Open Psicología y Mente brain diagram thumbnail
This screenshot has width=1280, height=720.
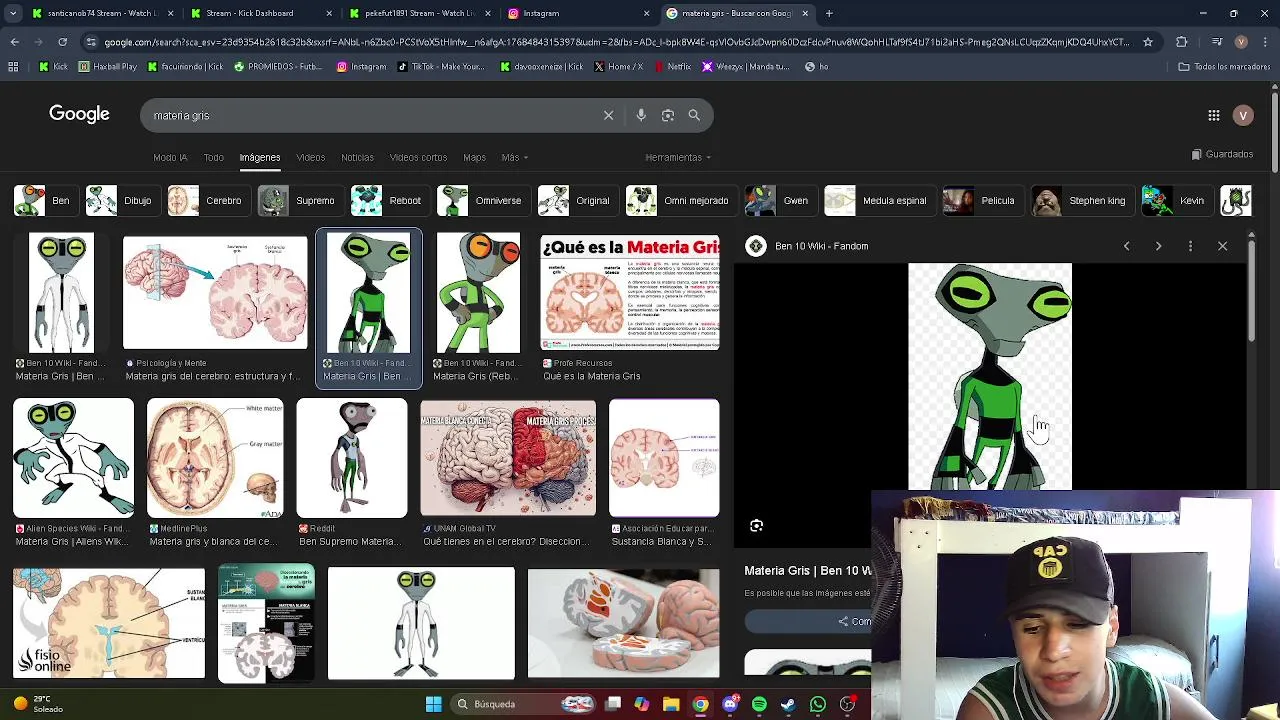(x=215, y=293)
